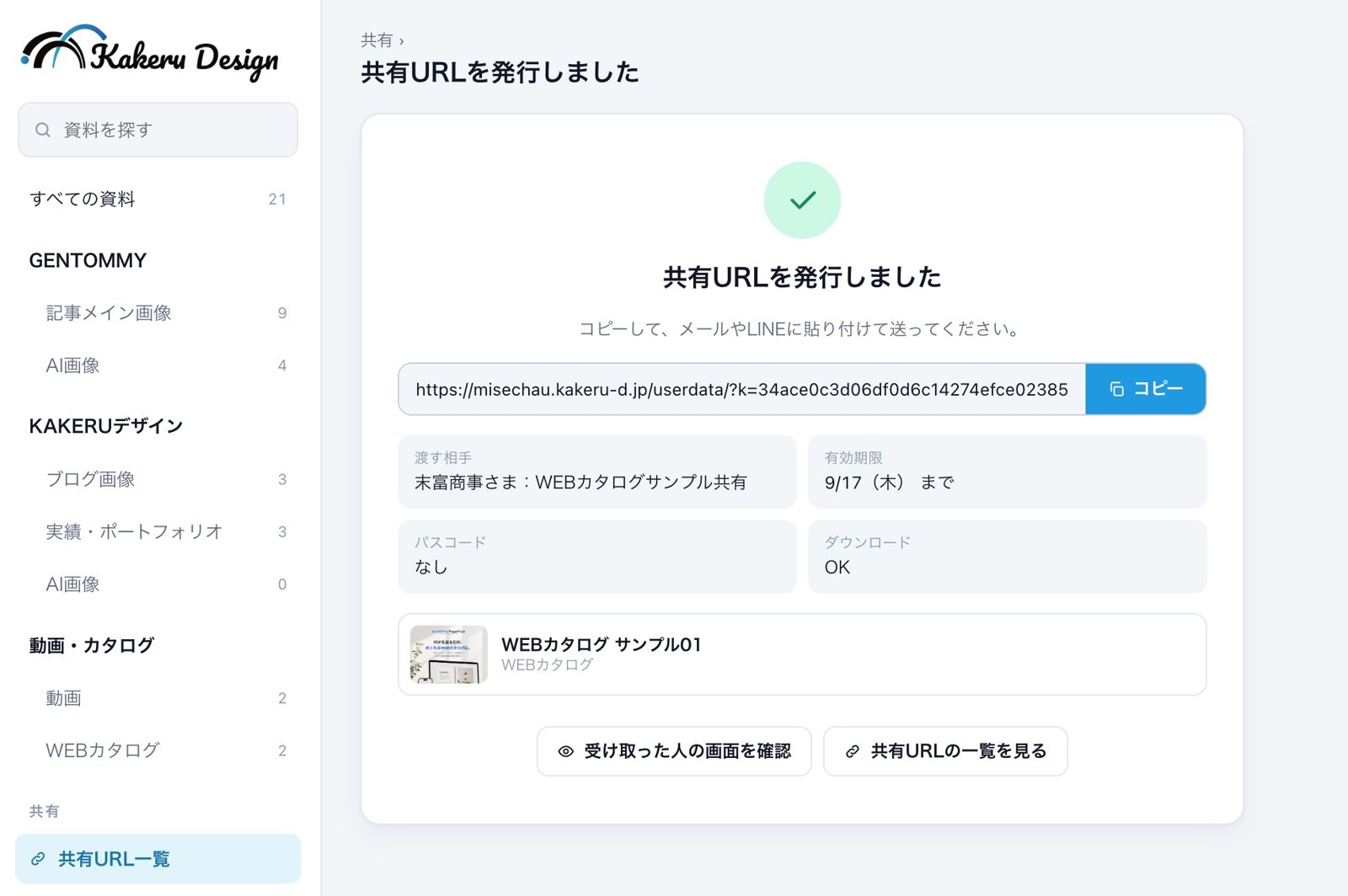Click the count 9 beside 記事メイン画像
This screenshot has width=1348, height=896.
(x=282, y=313)
